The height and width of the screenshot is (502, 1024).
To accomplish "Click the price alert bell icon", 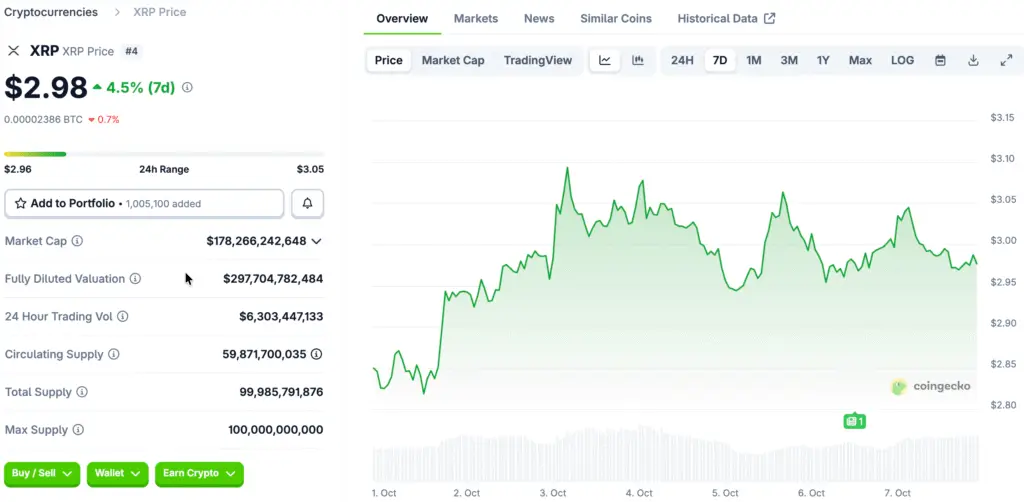I will pyautogui.click(x=307, y=203).
